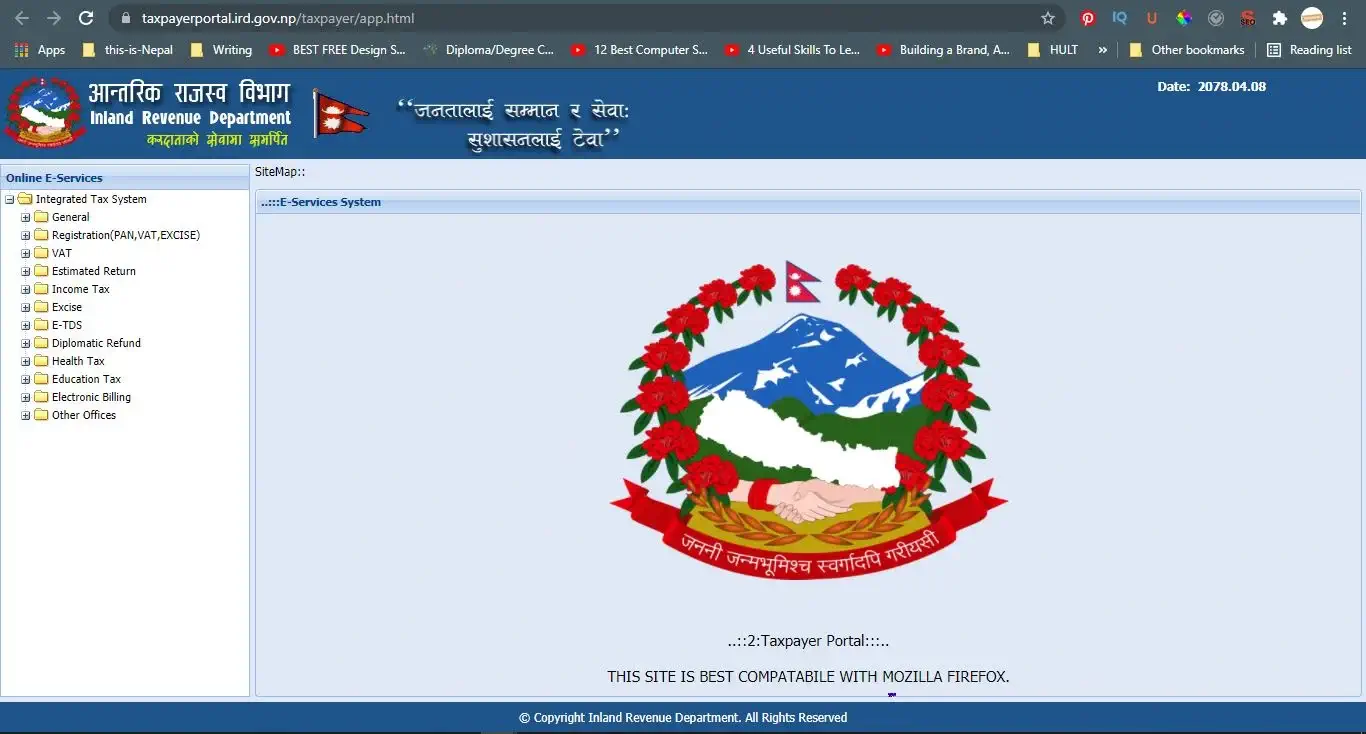Open the 12 Best Computer bookmark
This screenshot has height=734, width=1366.
click(640, 50)
